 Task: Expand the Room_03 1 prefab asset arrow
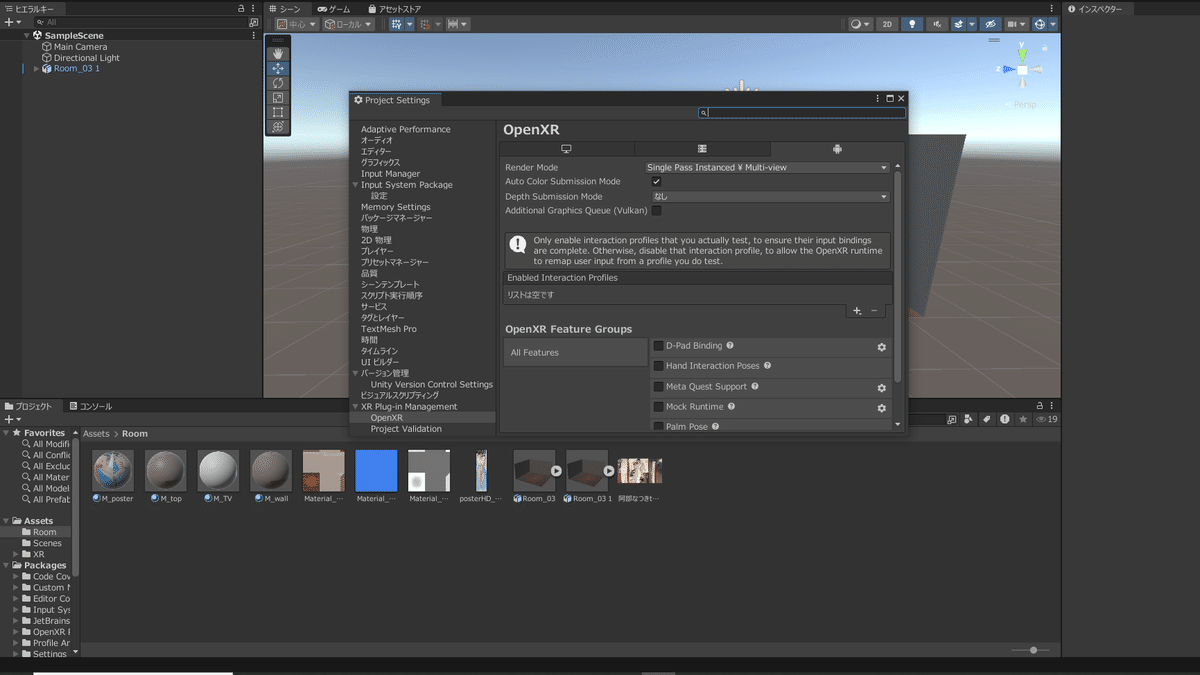coord(609,471)
